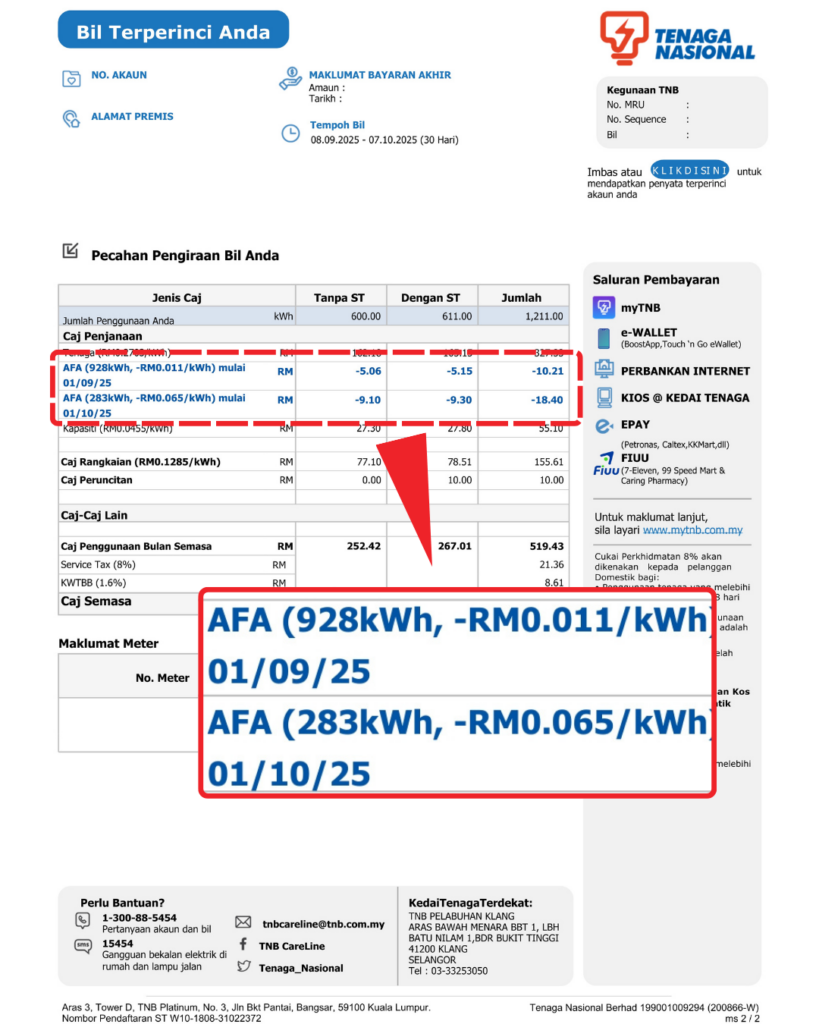Click the SMS icon beside 15454
This screenshot has height=1024, width=819.
click(83, 946)
